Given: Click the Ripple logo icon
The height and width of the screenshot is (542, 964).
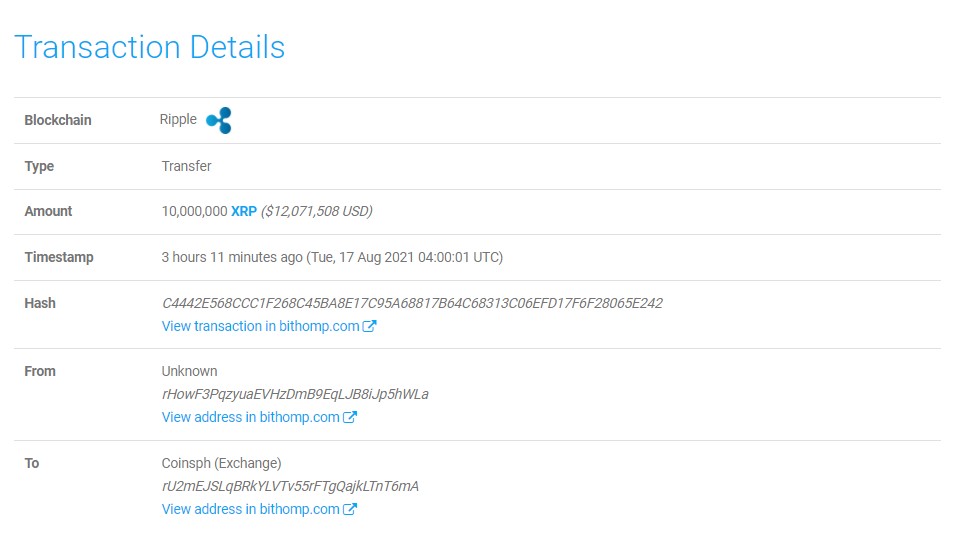Looking at the screenshot, I should 219,121.
